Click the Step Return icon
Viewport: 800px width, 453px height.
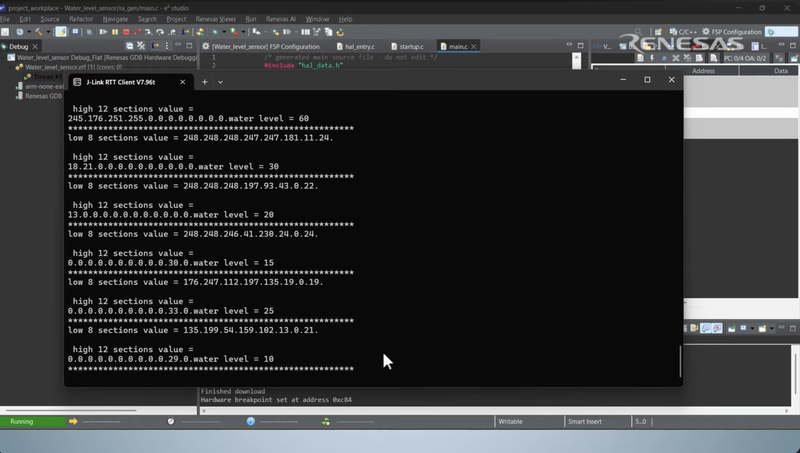click(x=172, y=32)
